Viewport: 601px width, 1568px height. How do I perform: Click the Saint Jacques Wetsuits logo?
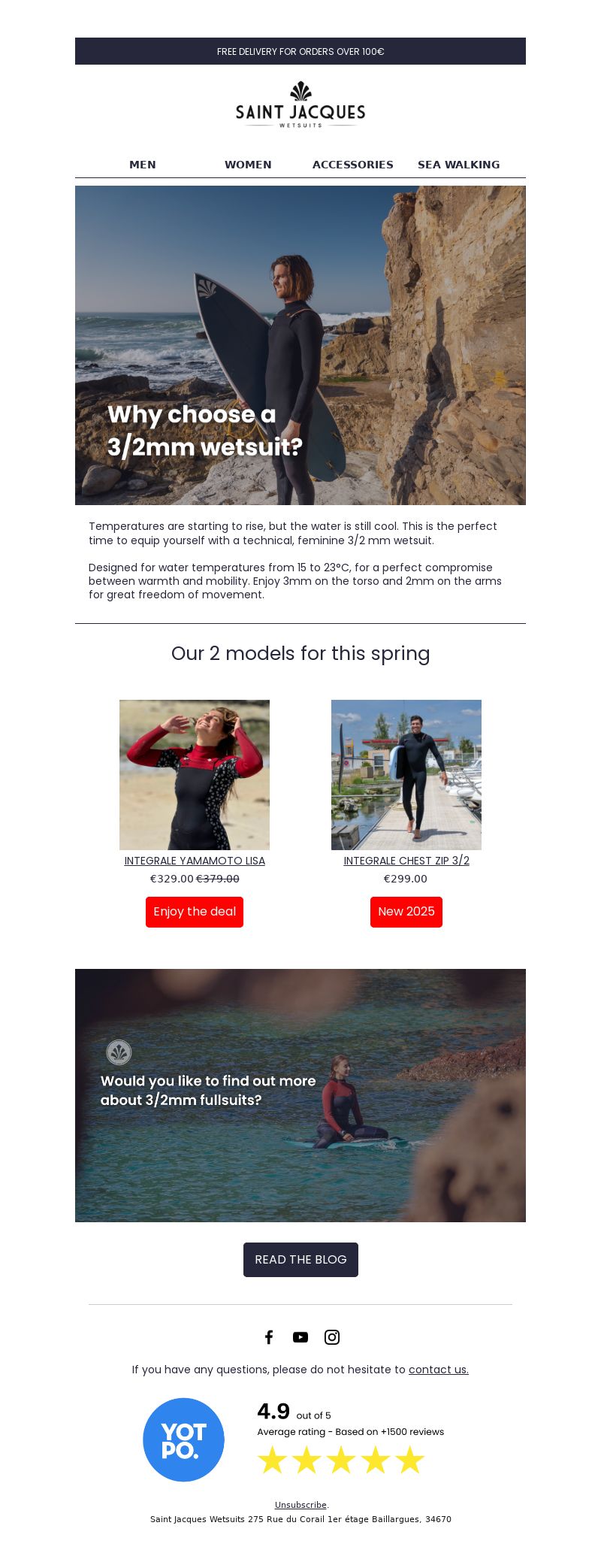point(300,104)
